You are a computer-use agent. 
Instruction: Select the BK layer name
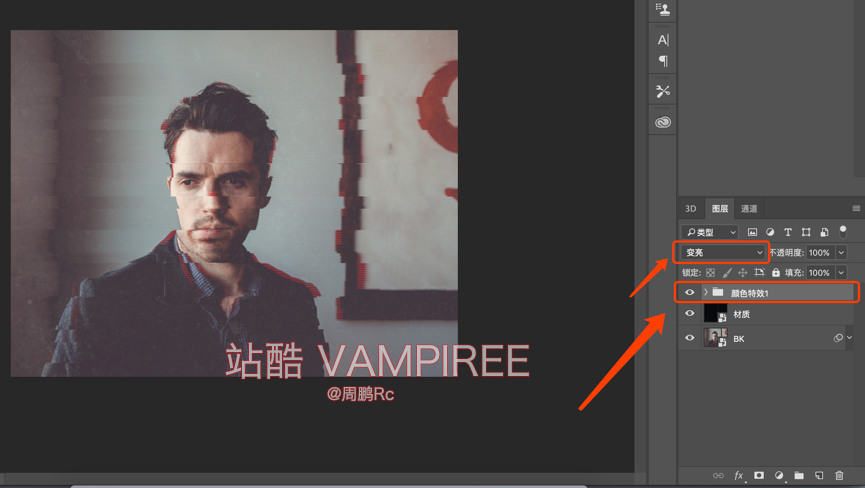pos(739,339)
